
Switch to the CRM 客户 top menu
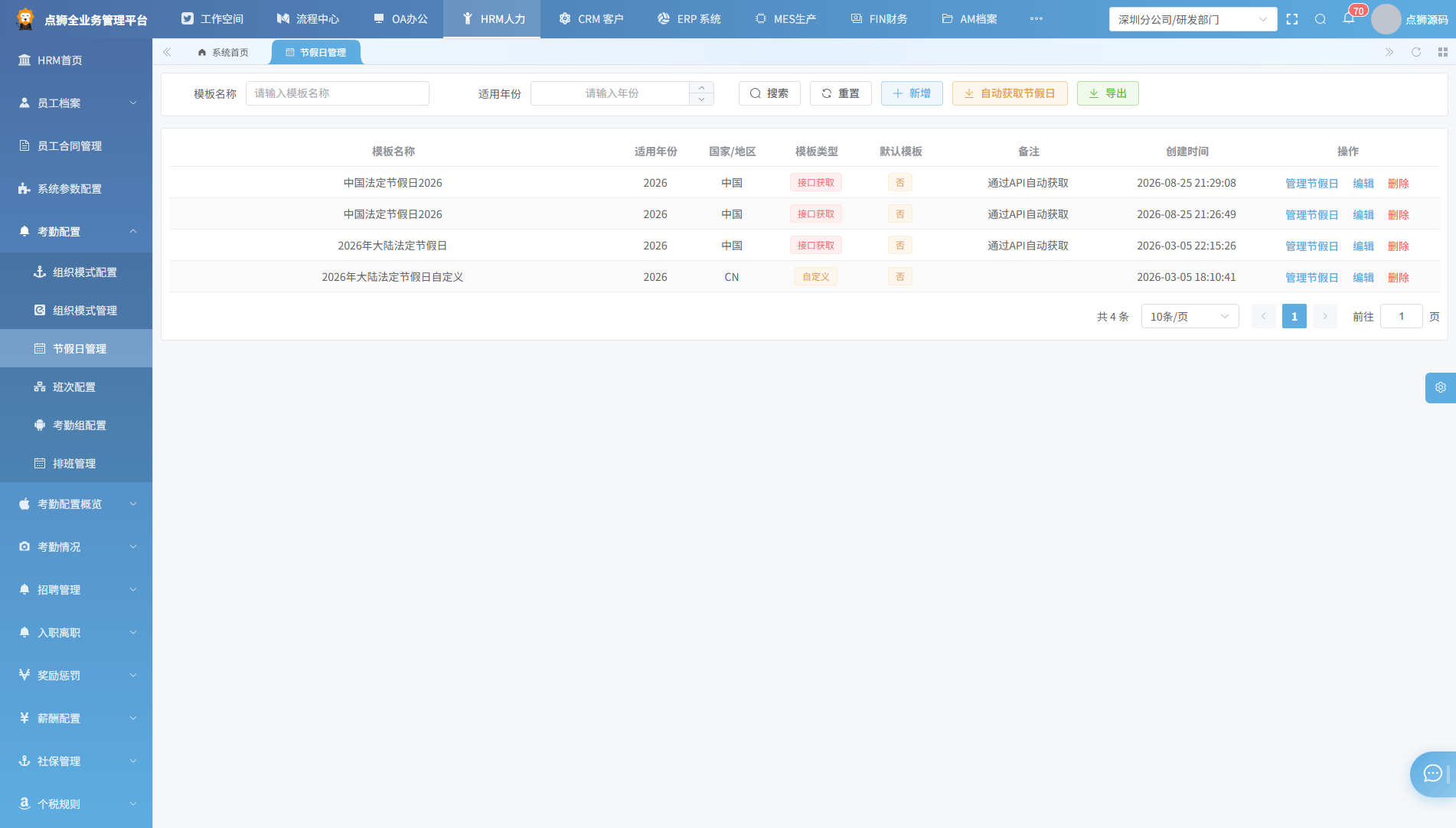[591, 19]
